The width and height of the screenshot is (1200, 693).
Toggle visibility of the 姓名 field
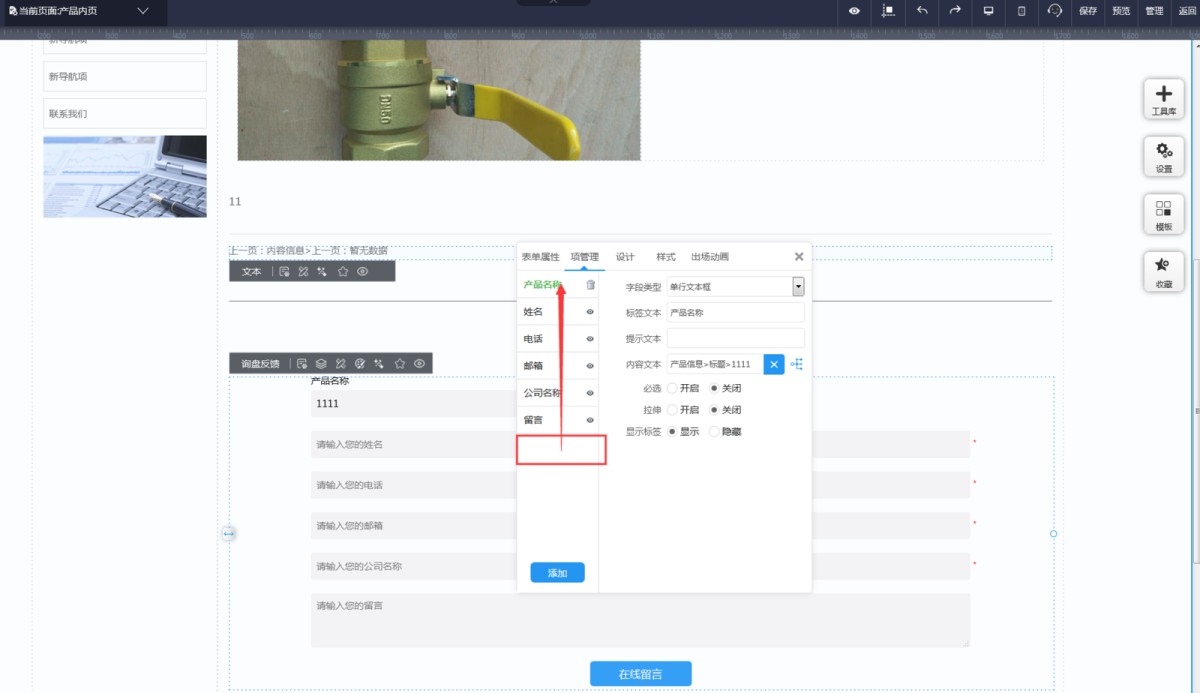click(x=590, y=312)
